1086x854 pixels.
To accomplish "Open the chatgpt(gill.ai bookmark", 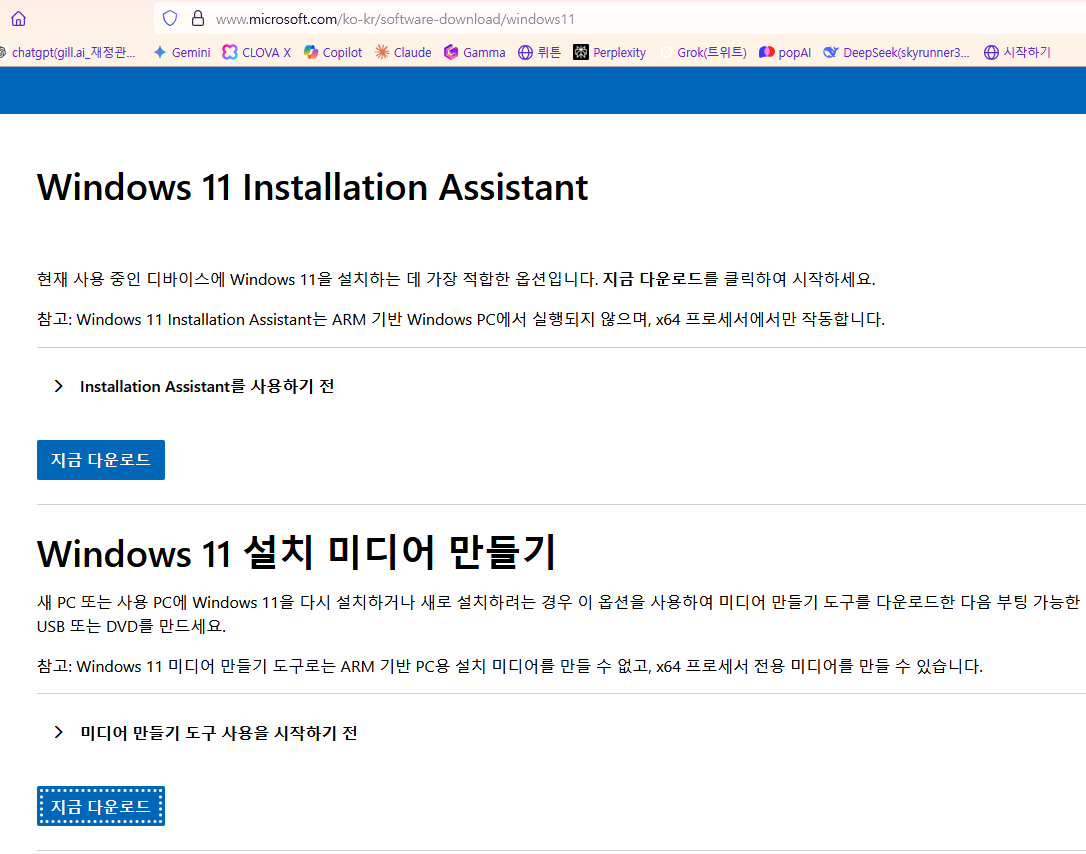I will click(x=68, y=53).
